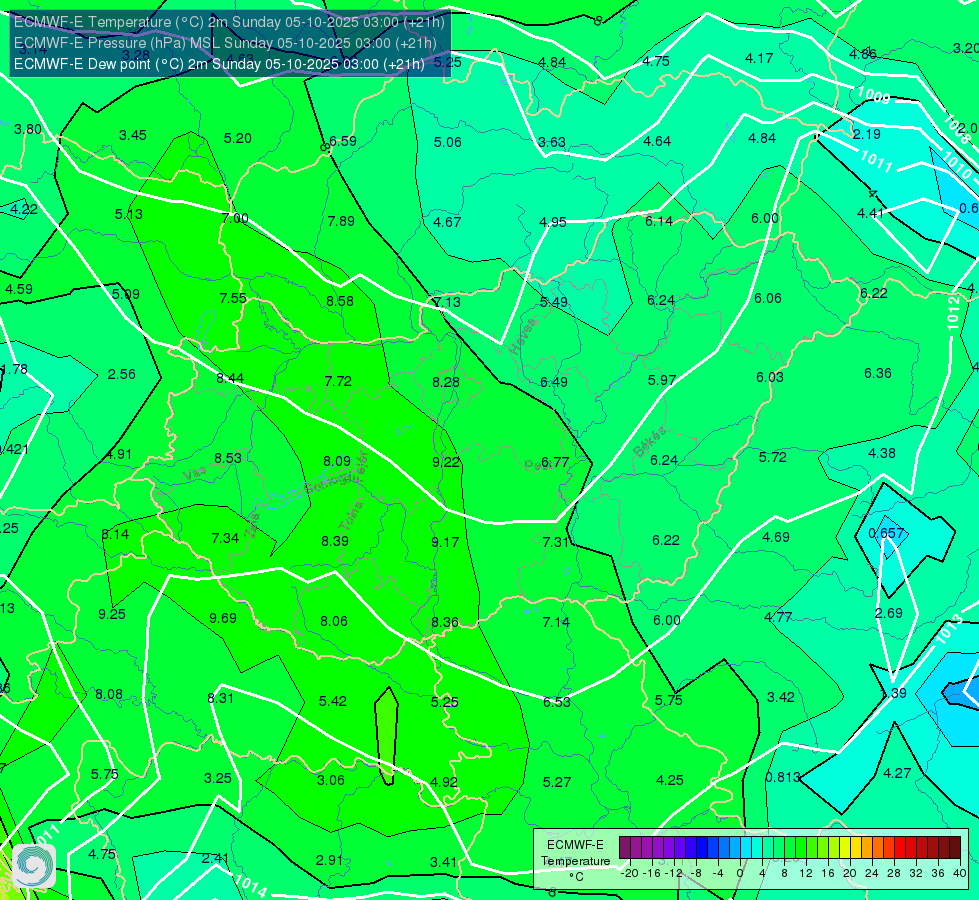Click the dew point value 7.00
The image size is (979, 900).
point(235,219)
